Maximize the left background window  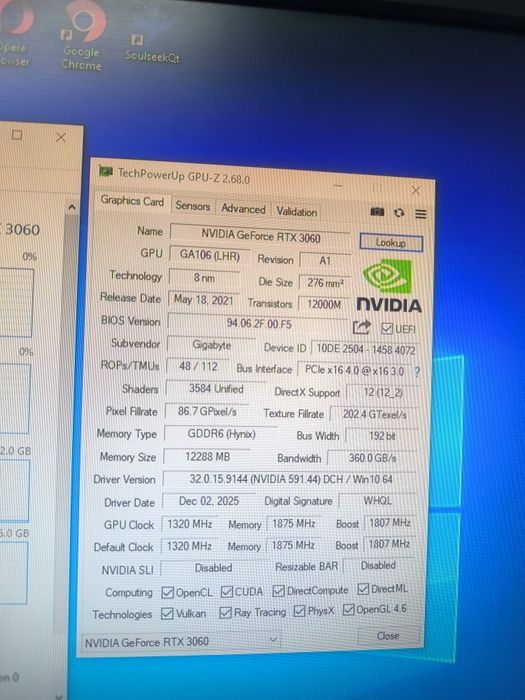point(17,134)
